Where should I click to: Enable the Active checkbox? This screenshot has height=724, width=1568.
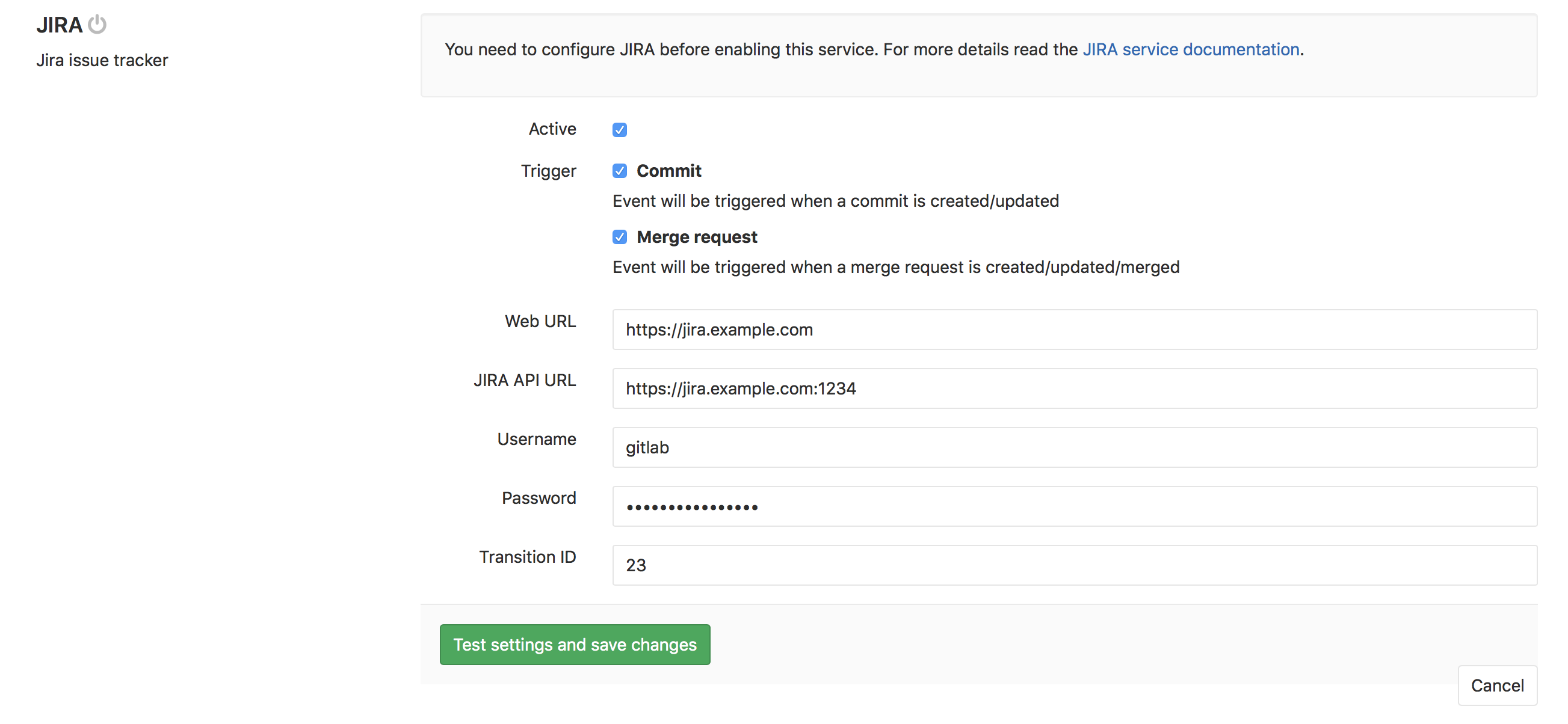[x=619, y=130]
